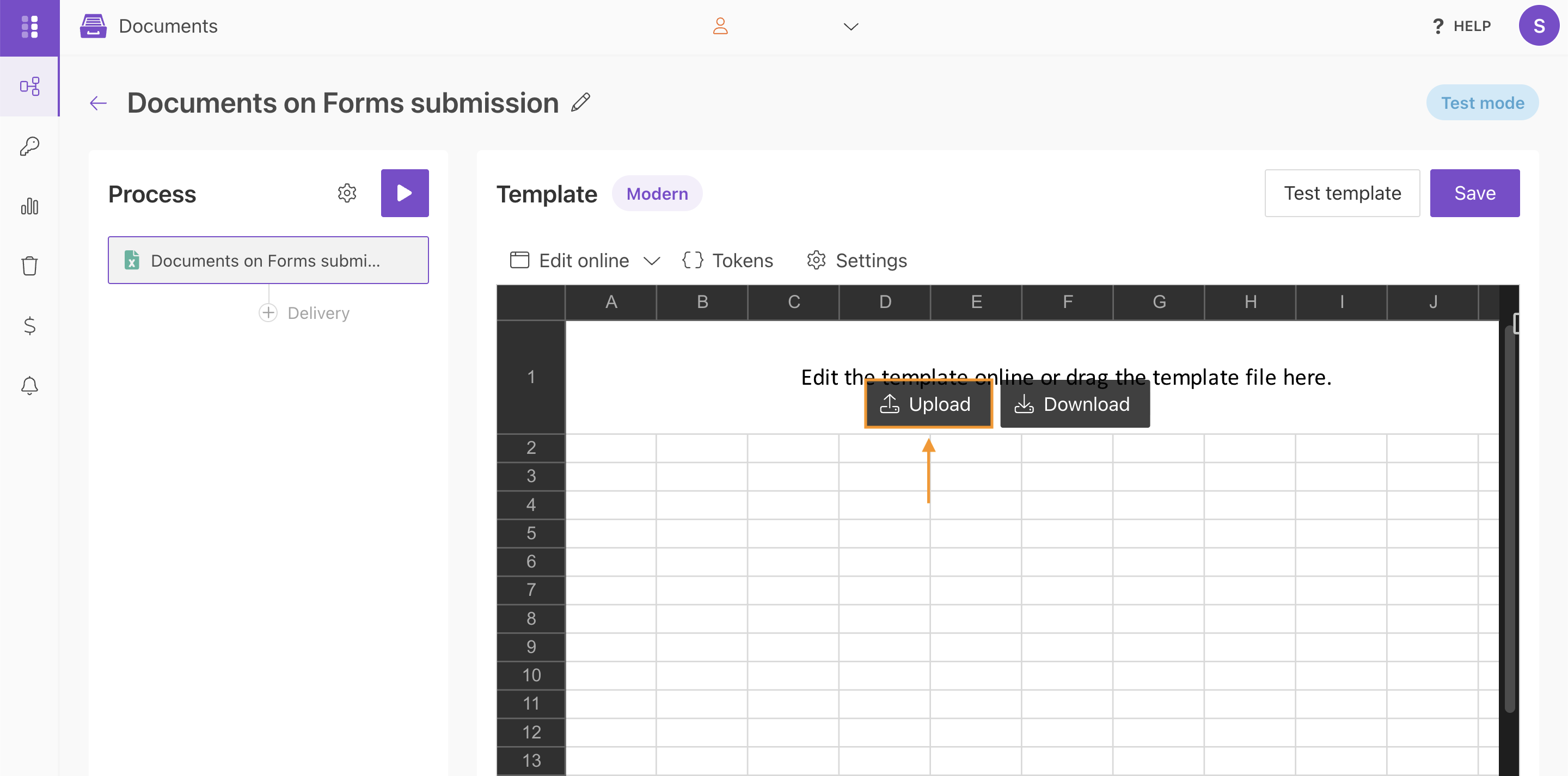Image resolution: width=1568 pixels, height=776 pixels.
Task: Toggle the Test mode badge
Action: click(x=1482, y=102)
